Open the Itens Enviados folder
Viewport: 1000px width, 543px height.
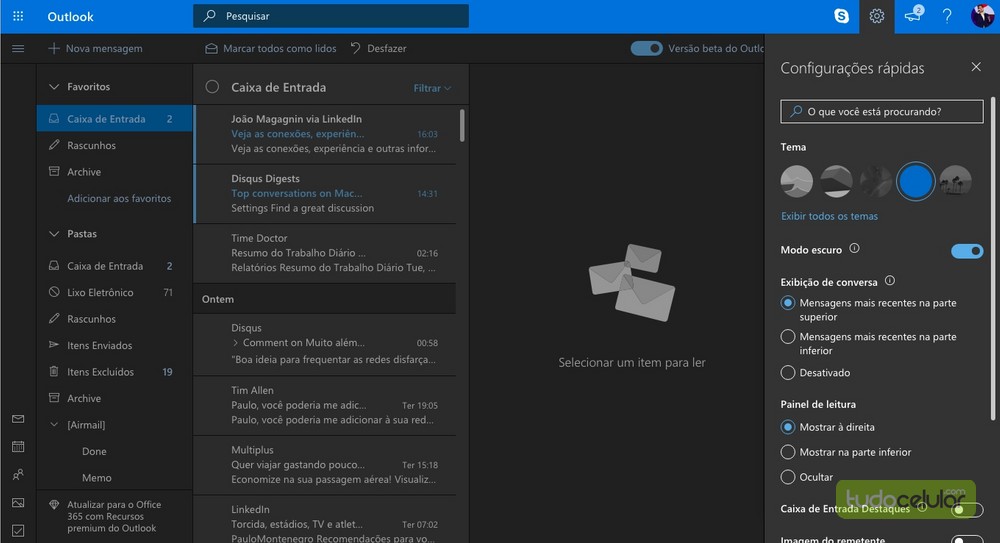(99, 346)
